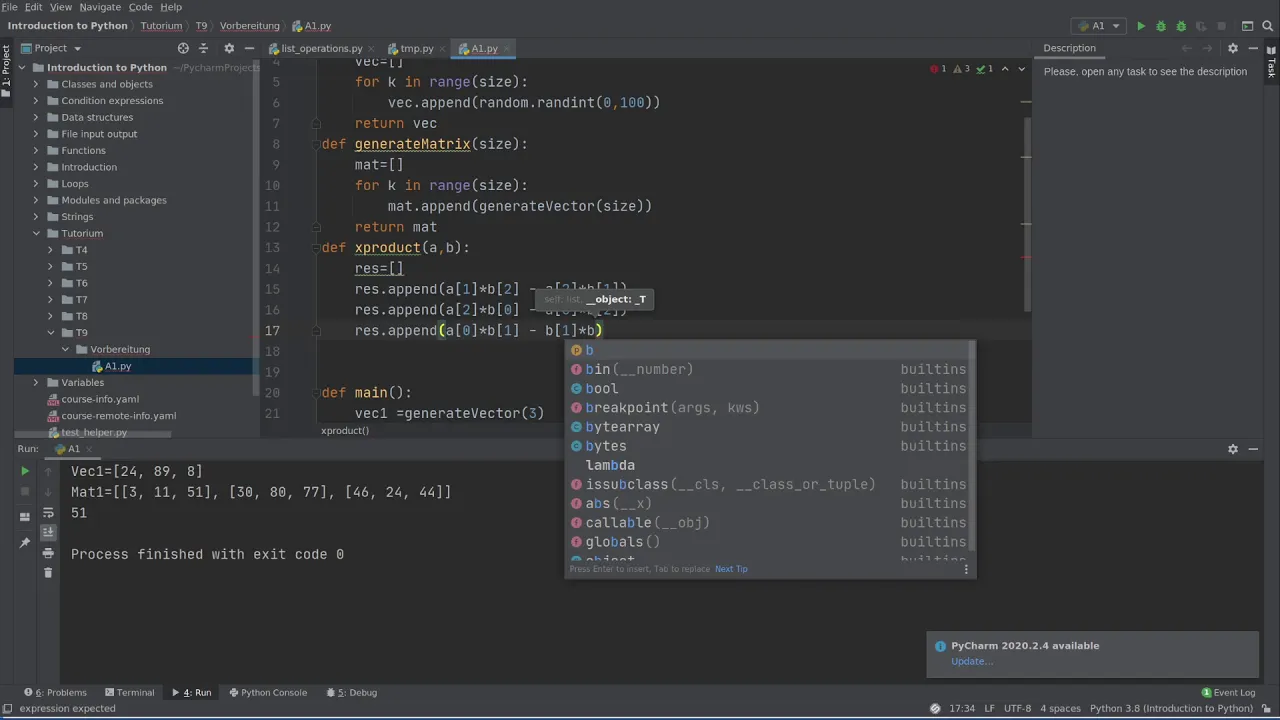
Task: Click the first green Debug bug icon
Action: click(1161, 26)
